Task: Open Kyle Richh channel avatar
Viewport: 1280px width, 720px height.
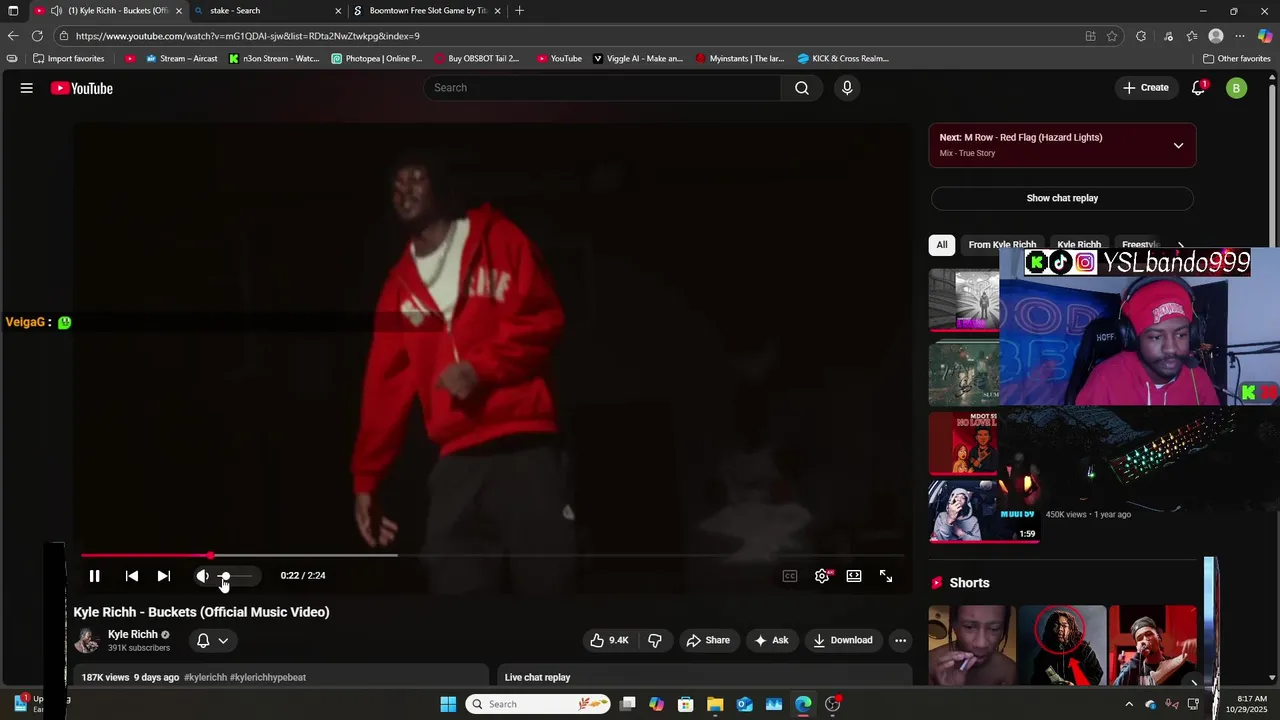Action: point(87,640)
